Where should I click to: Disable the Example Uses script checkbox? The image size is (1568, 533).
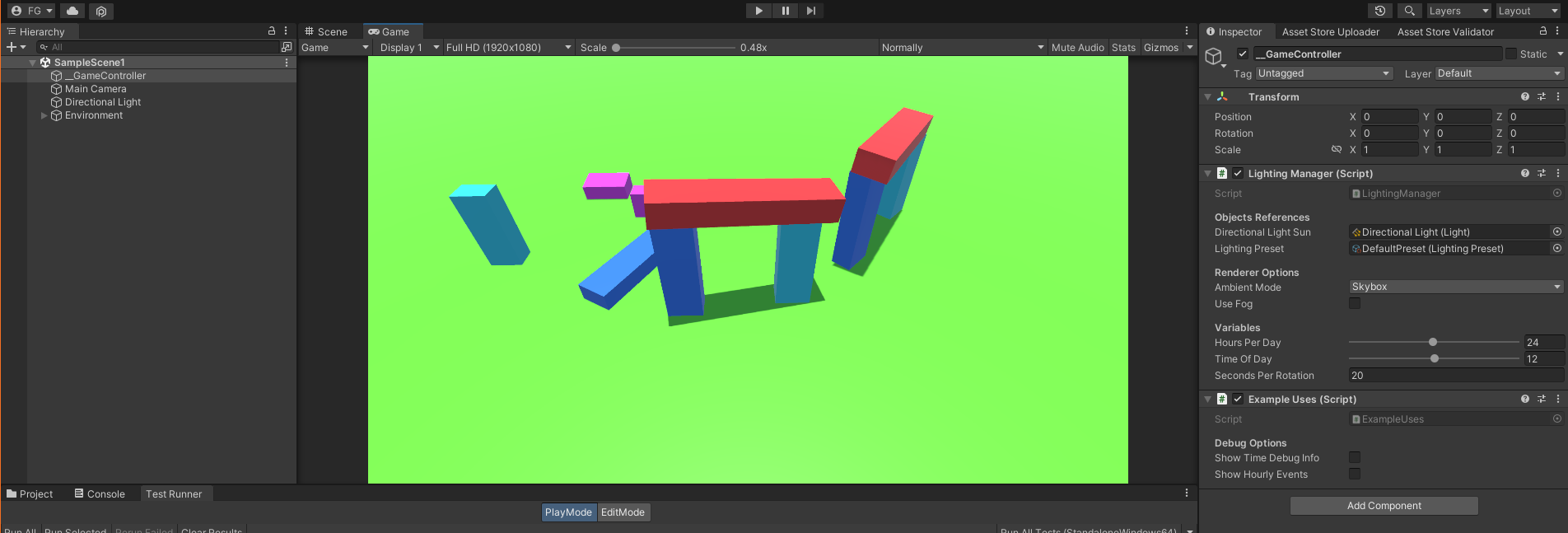pyautogui.click(x=1238, y=399)
